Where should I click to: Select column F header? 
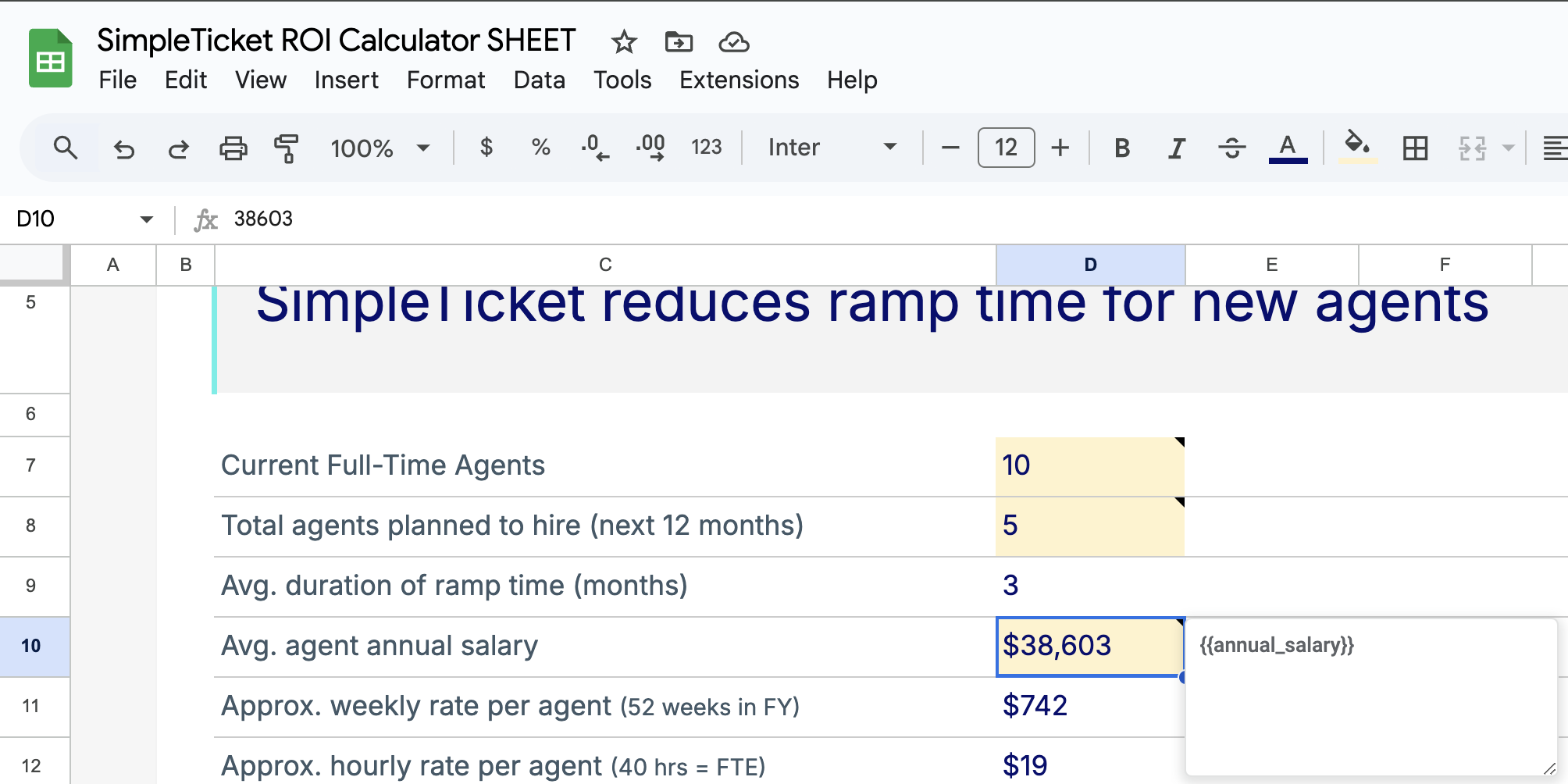coord(1445,265)
